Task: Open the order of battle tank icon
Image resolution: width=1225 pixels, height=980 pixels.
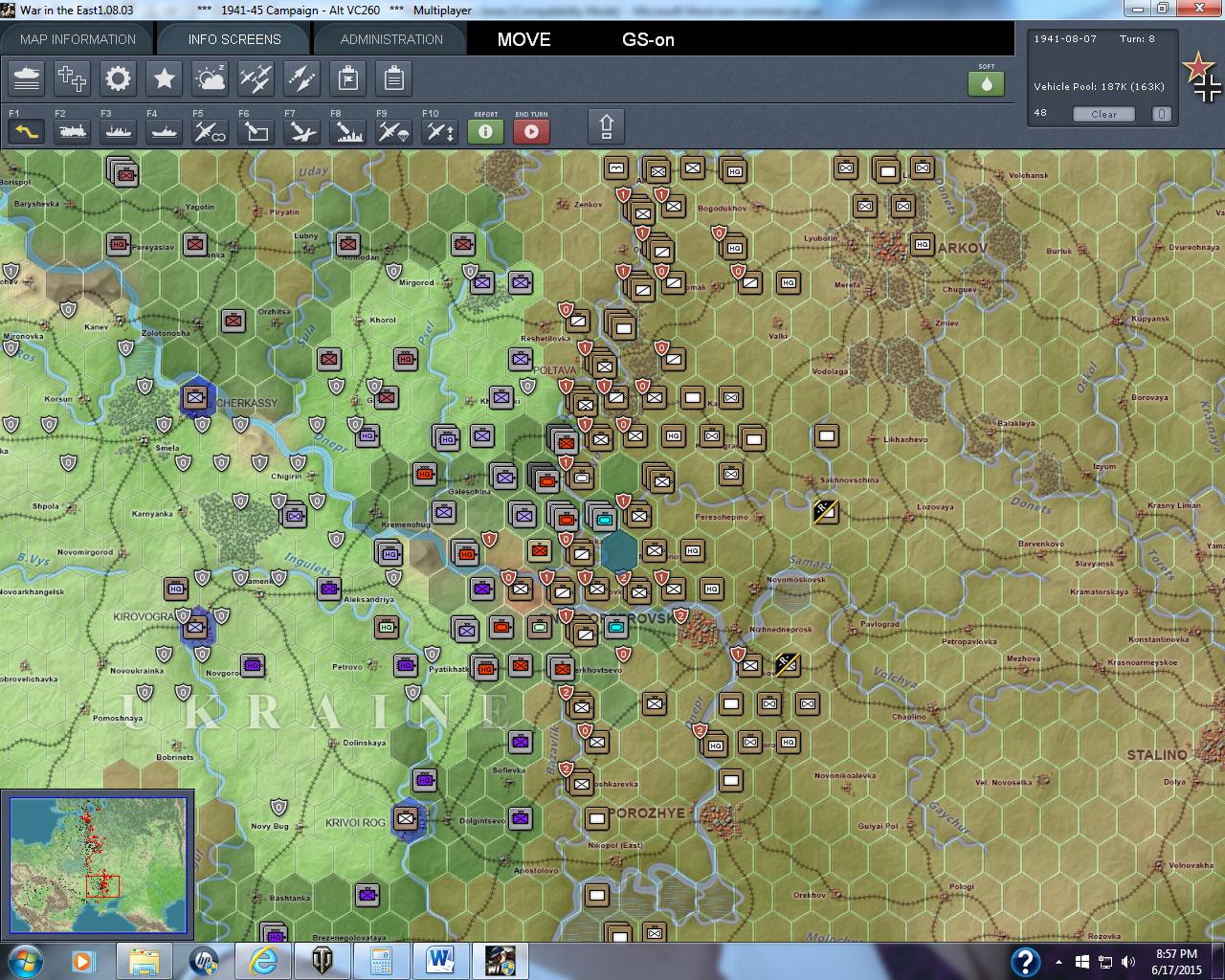Action: click(x=27, y=78)
